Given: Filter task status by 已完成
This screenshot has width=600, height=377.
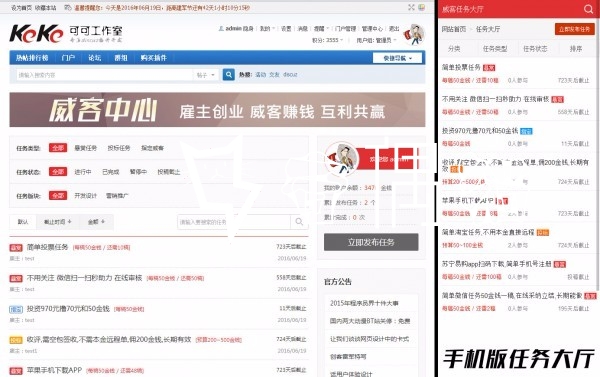Looking at the screenshot, I should [x=111, y=172].
